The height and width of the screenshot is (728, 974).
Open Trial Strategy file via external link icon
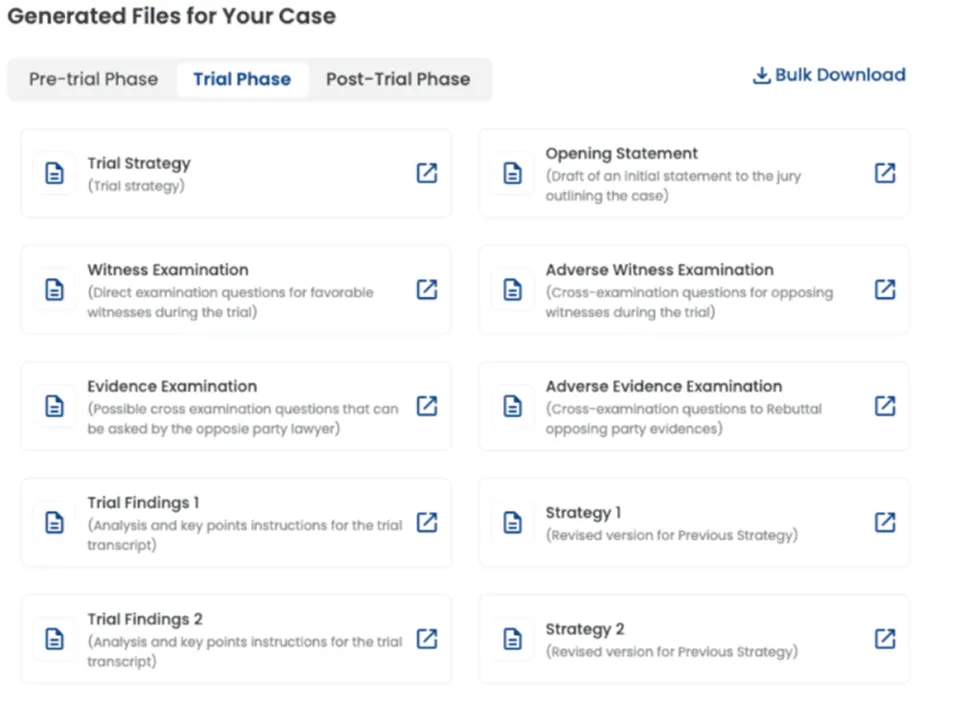[427, 173]
